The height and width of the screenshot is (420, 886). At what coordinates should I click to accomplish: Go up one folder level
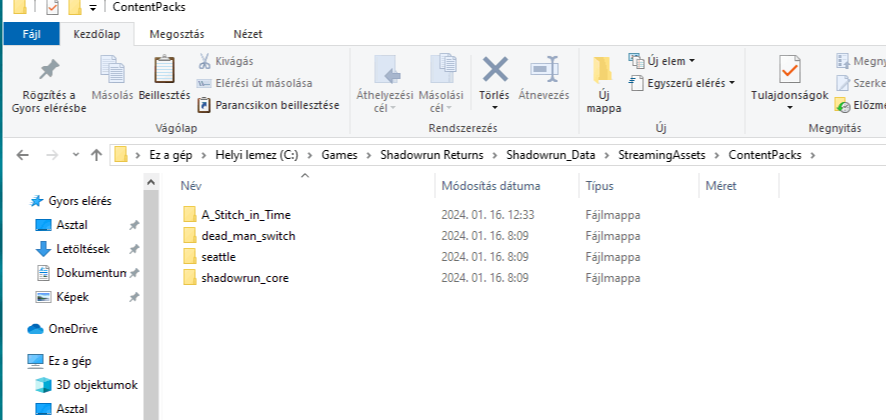click(x=97, y=155)
